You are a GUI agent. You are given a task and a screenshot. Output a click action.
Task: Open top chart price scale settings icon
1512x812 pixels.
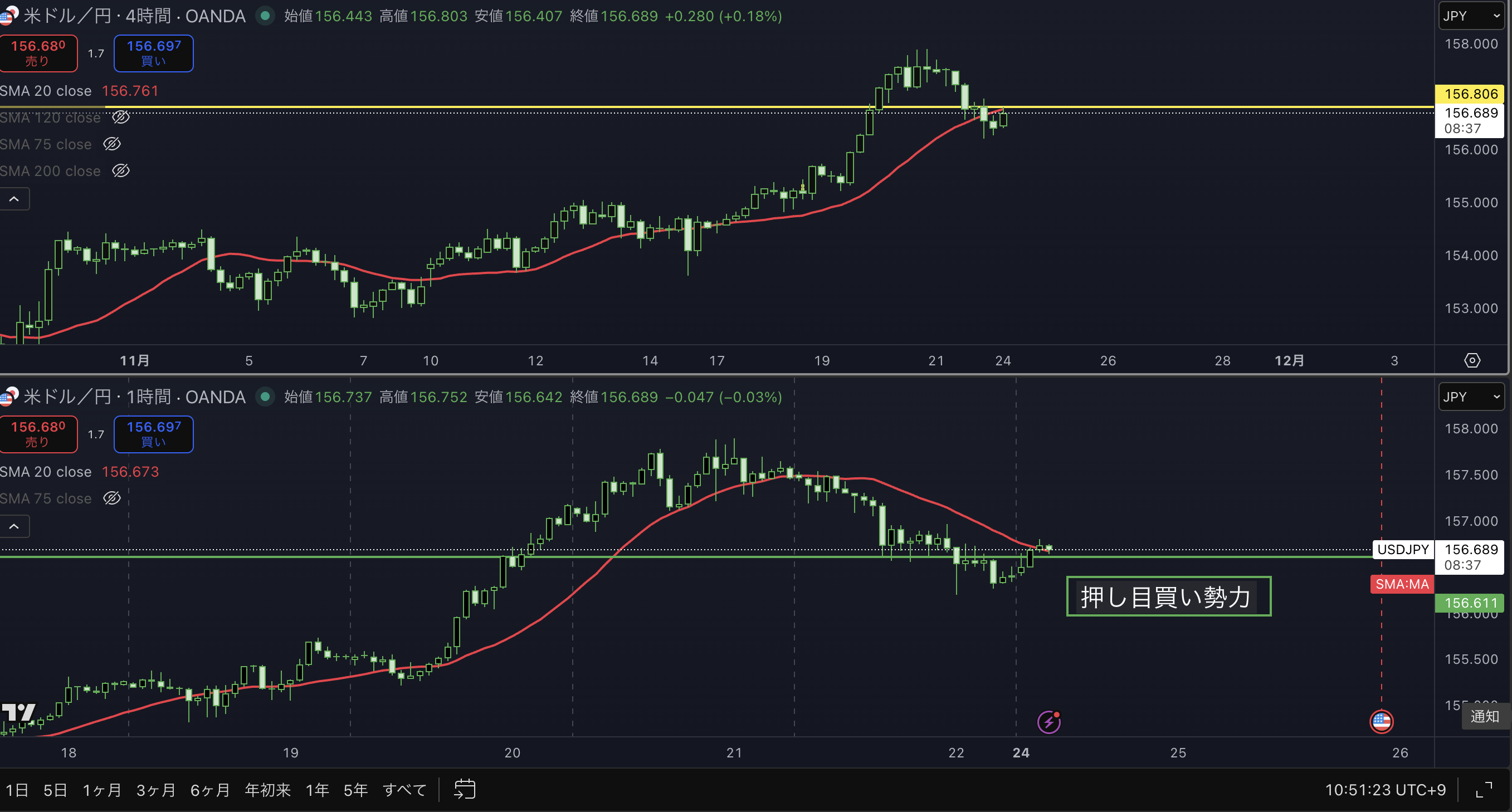(1472, 360)
